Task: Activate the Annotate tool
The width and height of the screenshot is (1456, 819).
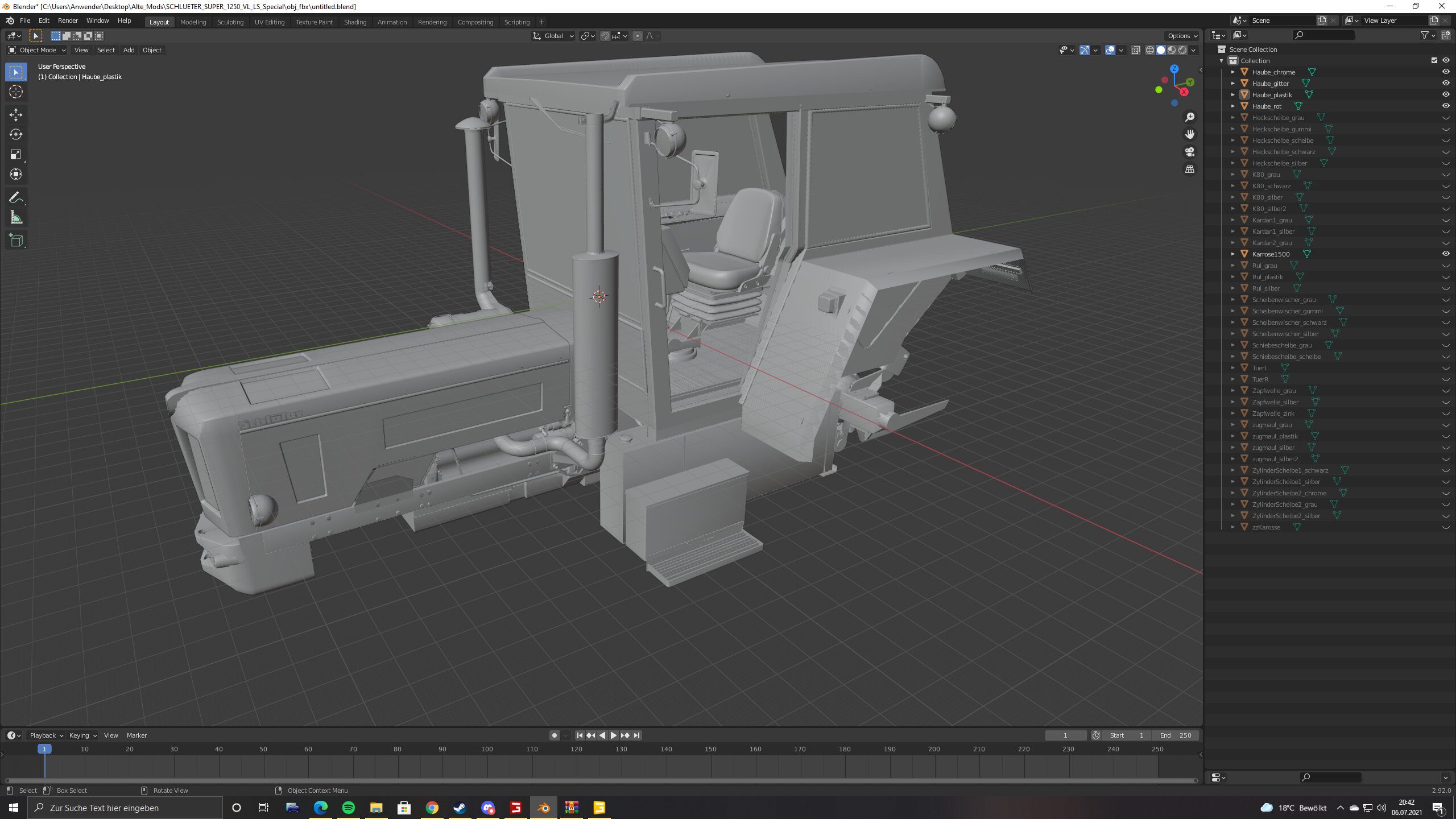Action: click(16, 197)
